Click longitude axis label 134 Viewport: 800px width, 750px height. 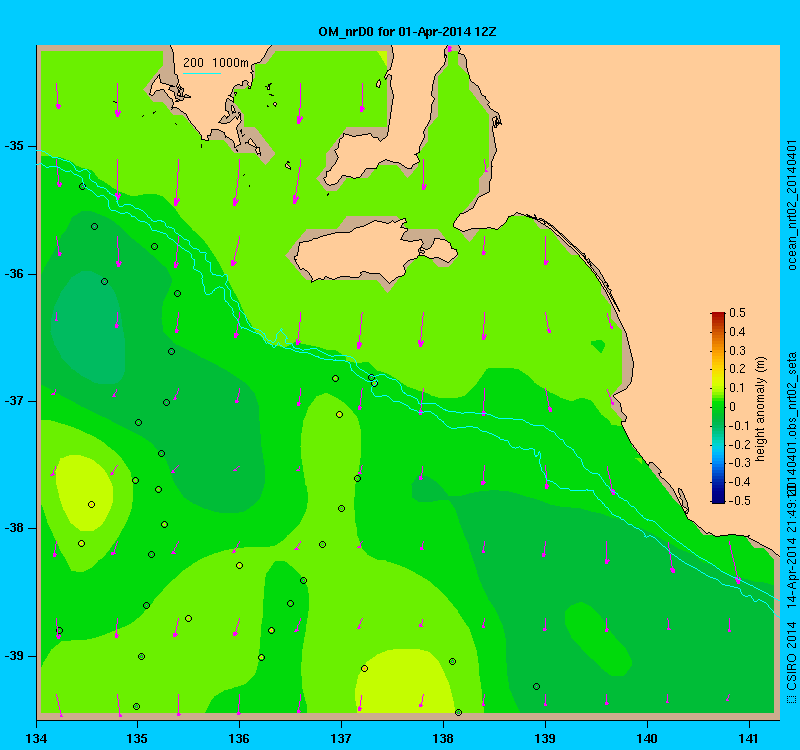point(37,738)
